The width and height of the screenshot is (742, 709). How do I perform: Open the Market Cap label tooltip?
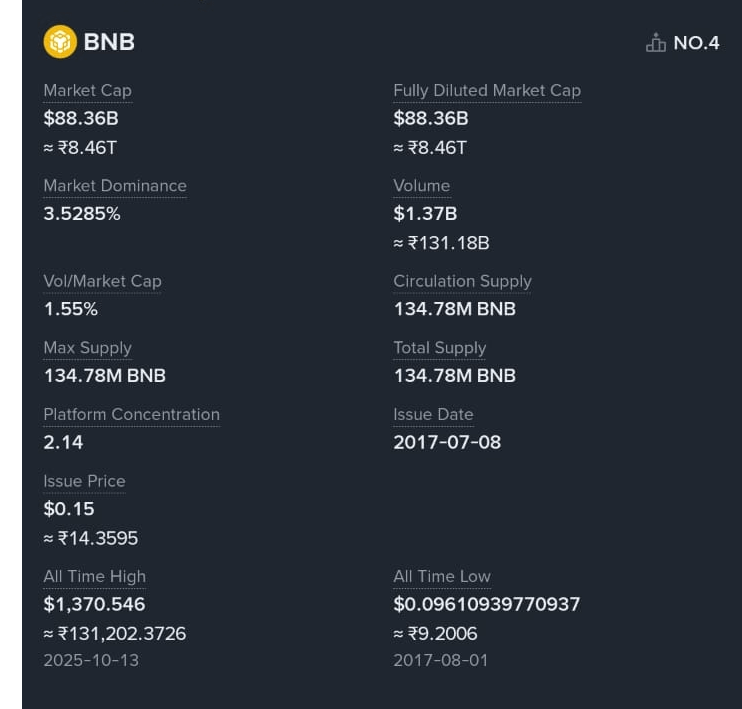point(88,90)
